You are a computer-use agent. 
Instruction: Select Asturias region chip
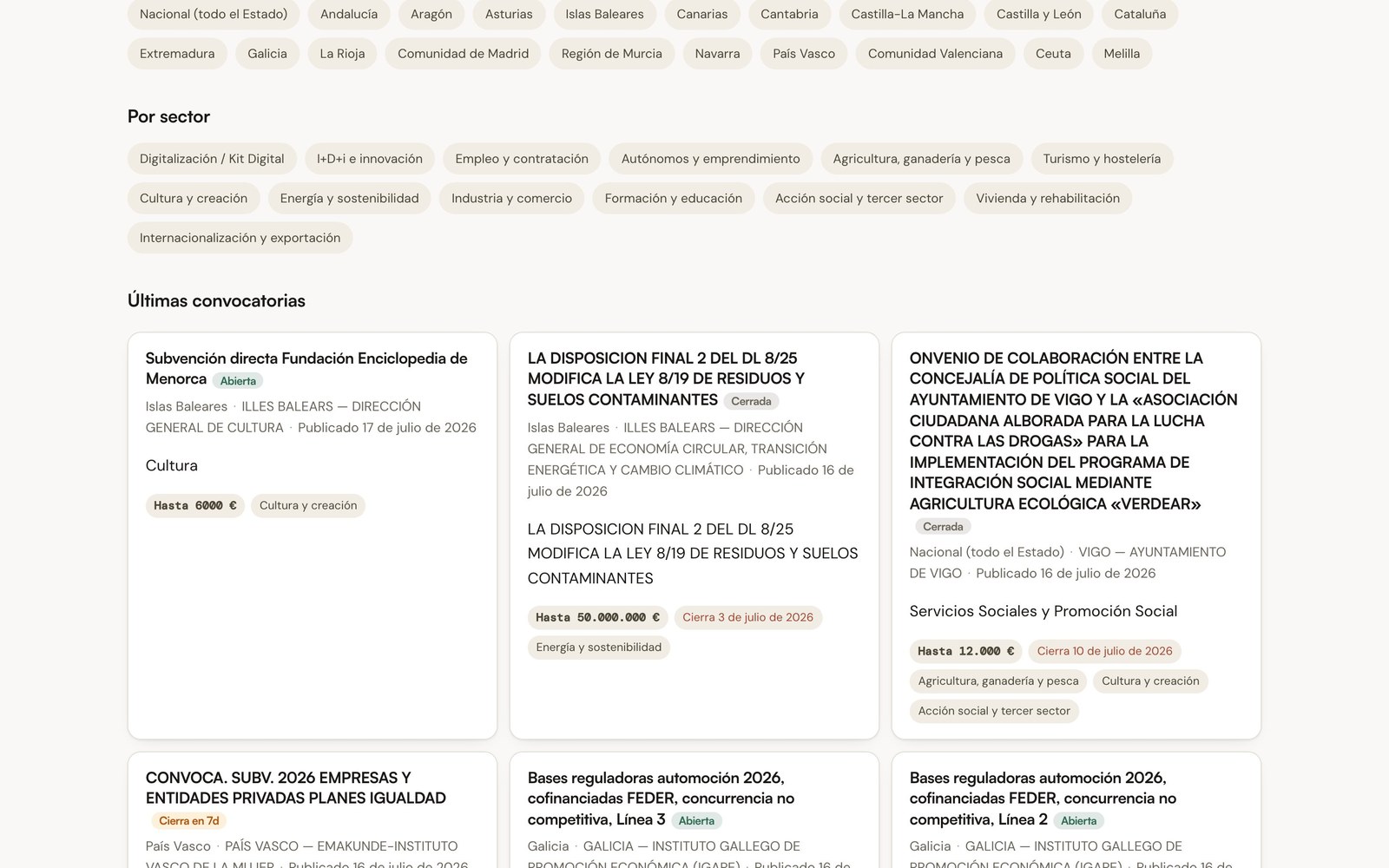point(509,15)
